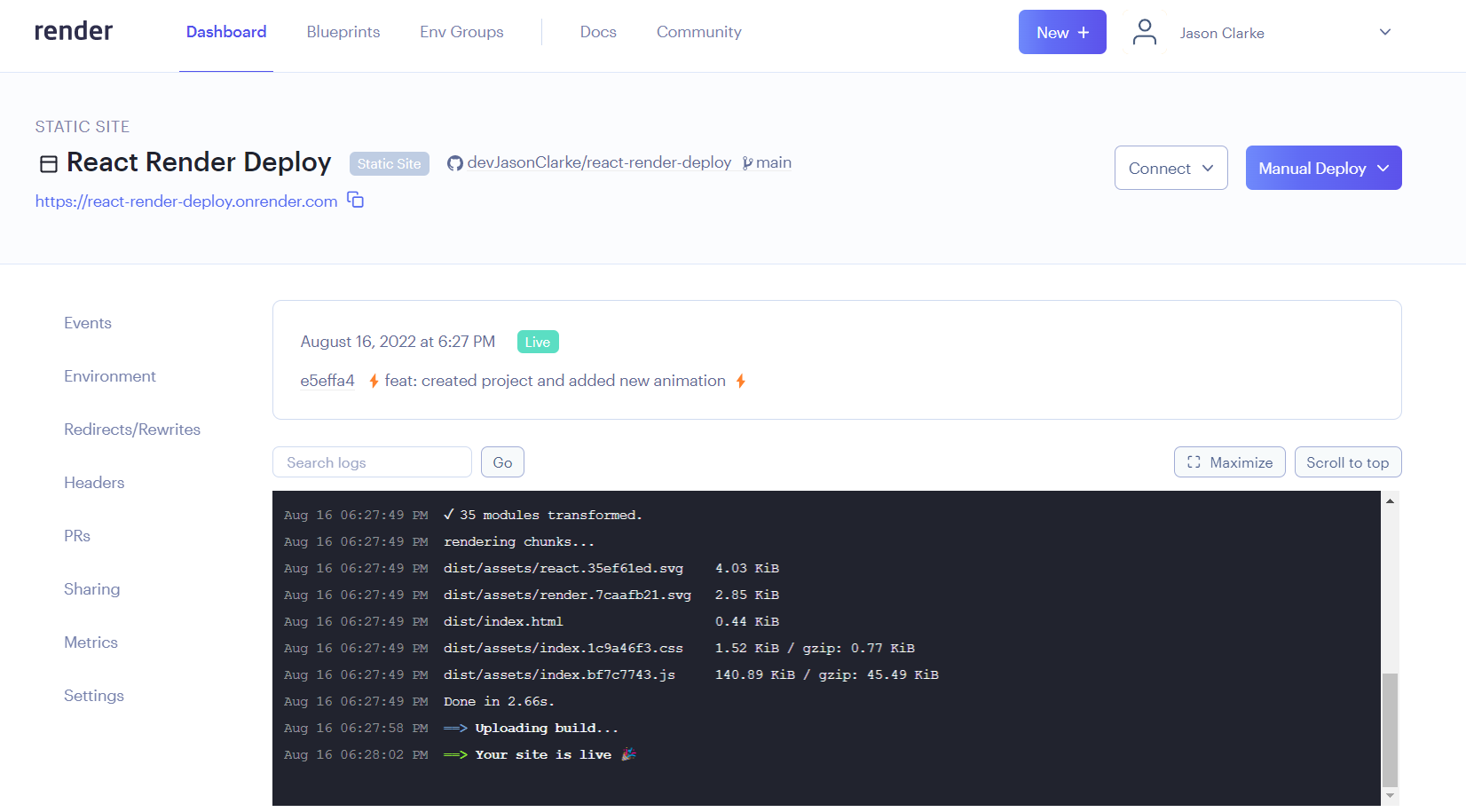This screenshot has width=1466, height=812.
Task: Click the Maximize expand icon above the logs
Action: click(x=1194, y=461)
